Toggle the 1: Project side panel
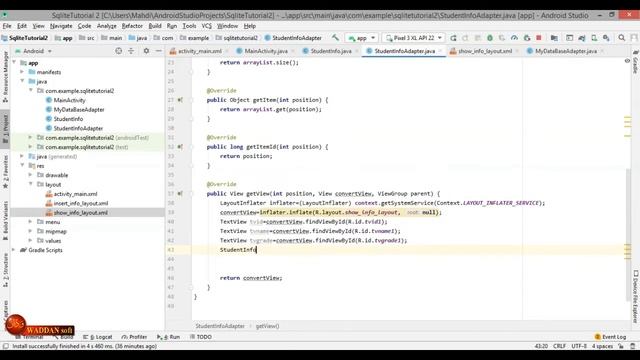Viewport: 640px width, 360px height. 5,128
